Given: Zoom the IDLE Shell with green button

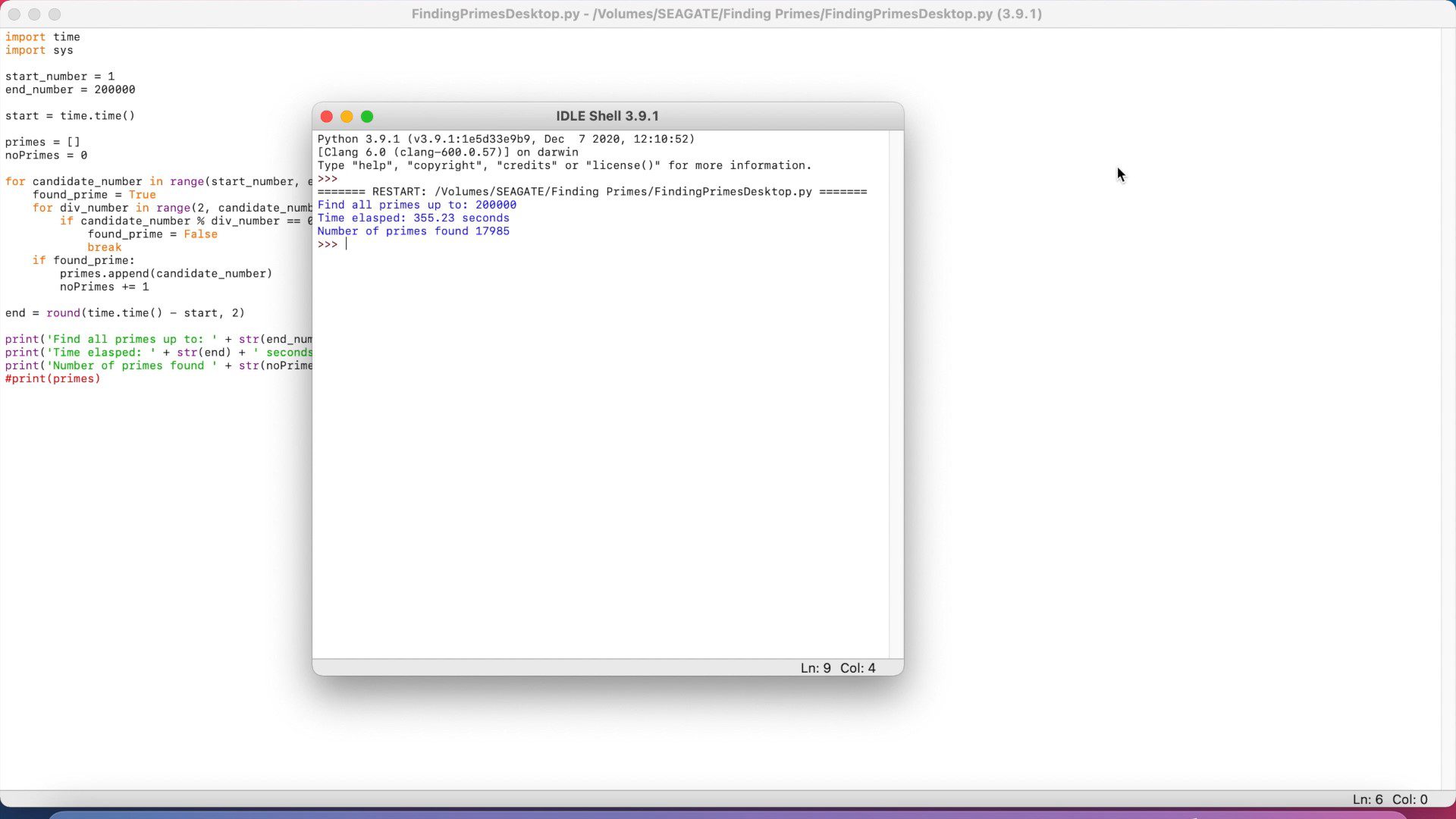Looking at the screenshot, I should point(367,117).
